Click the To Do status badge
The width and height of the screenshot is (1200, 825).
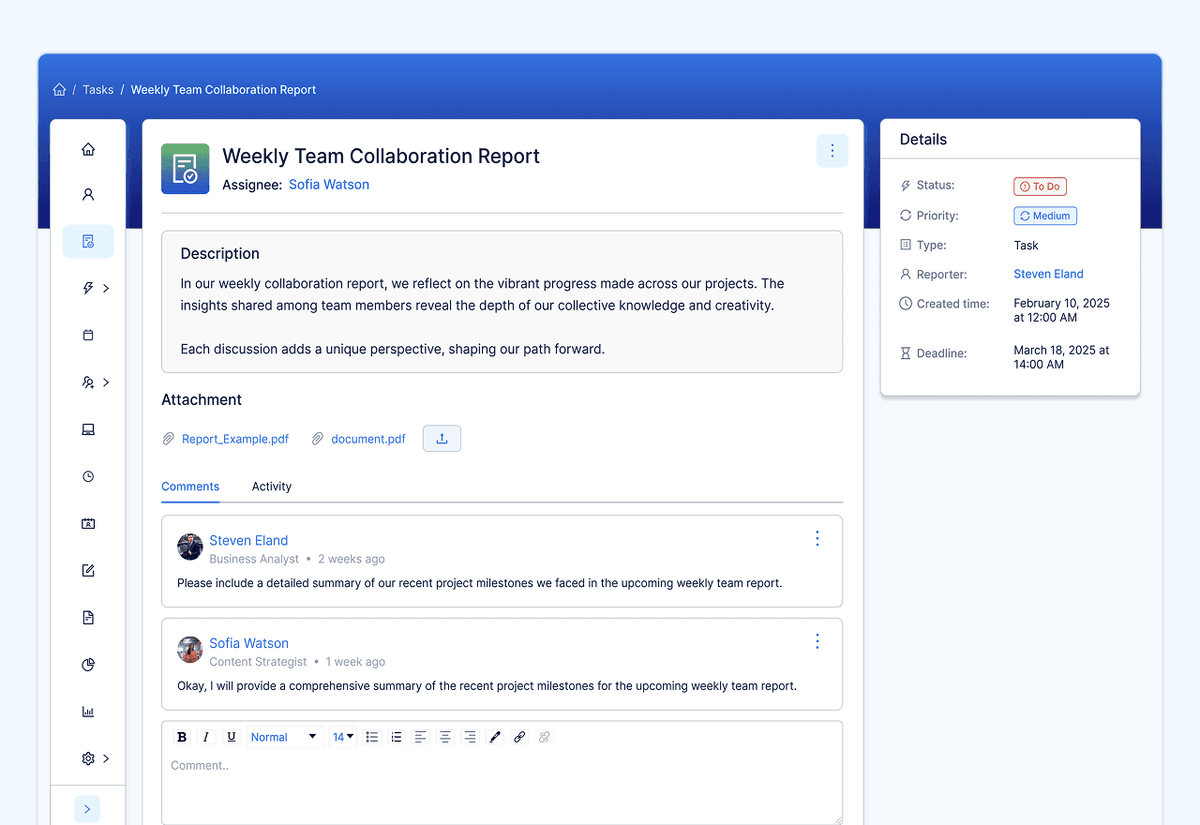pos(1040,187)
